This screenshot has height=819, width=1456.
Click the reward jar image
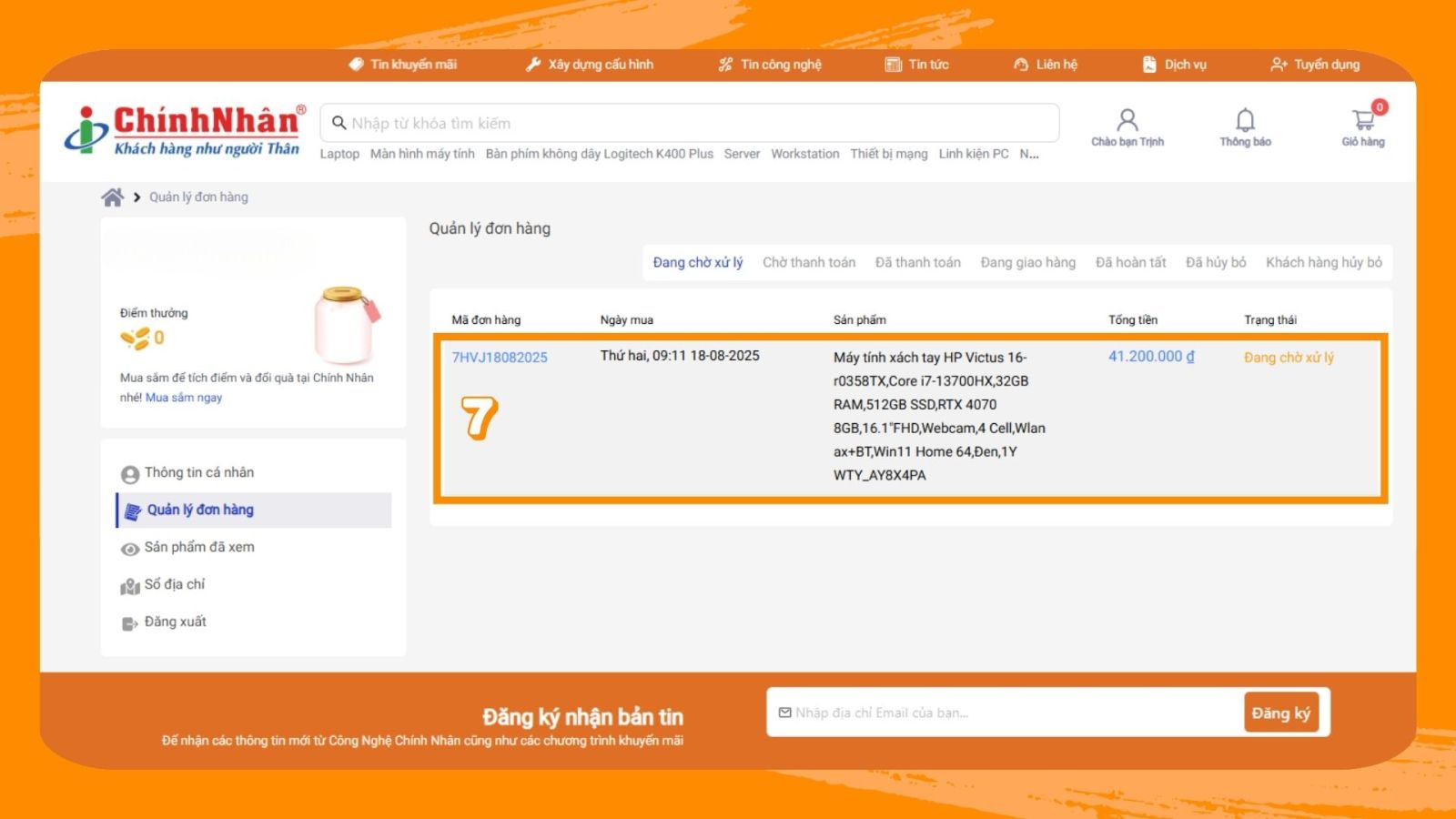[346, 325]
